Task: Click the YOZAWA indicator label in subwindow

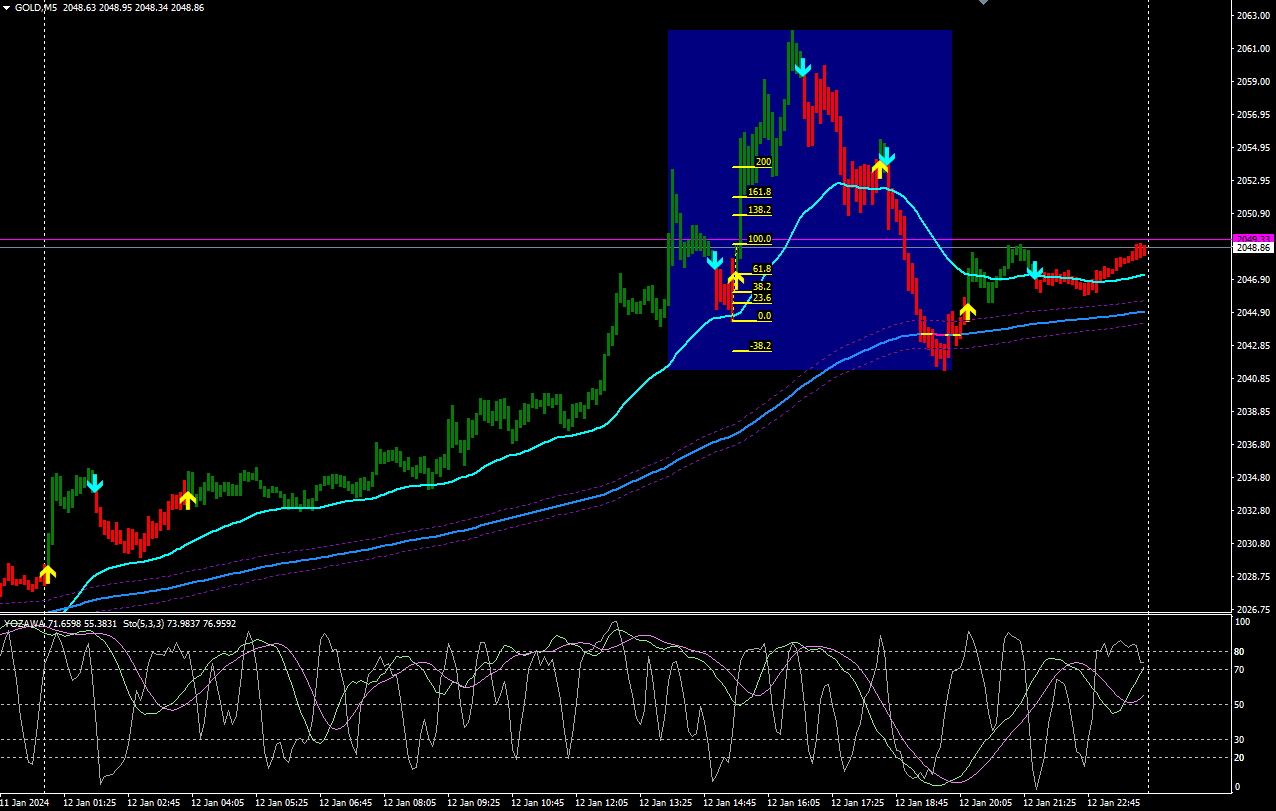Action: 25,623
